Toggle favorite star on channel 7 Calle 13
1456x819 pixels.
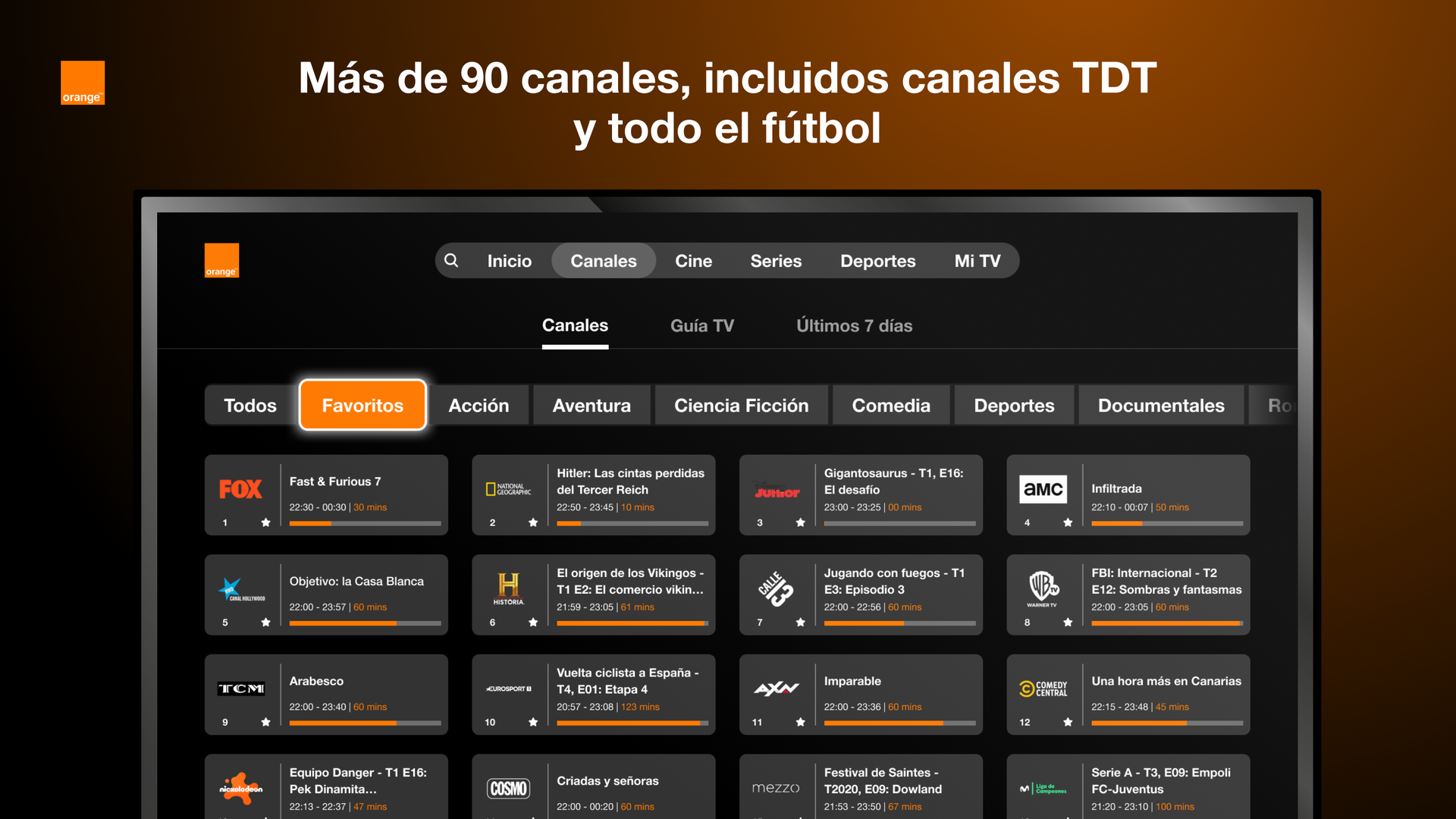click(x=801, y=623)
